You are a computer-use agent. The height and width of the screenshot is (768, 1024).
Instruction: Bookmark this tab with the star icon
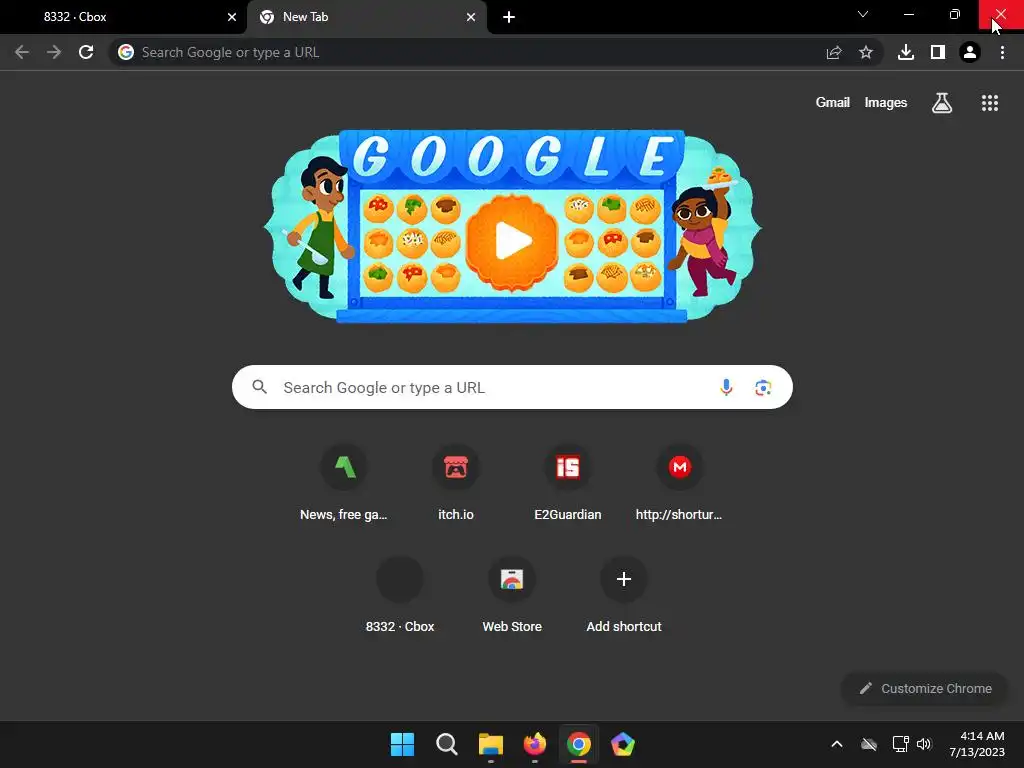point(866,52)
